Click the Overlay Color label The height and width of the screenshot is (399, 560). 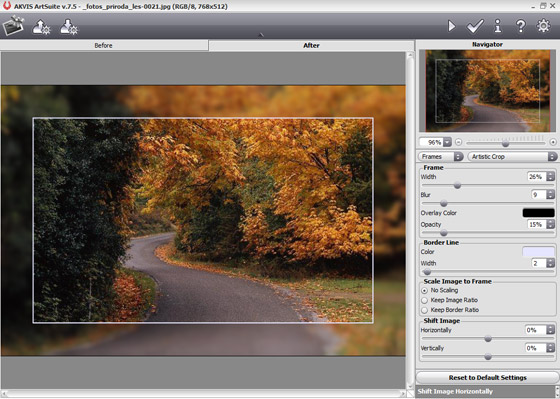[x=439, y=213]
